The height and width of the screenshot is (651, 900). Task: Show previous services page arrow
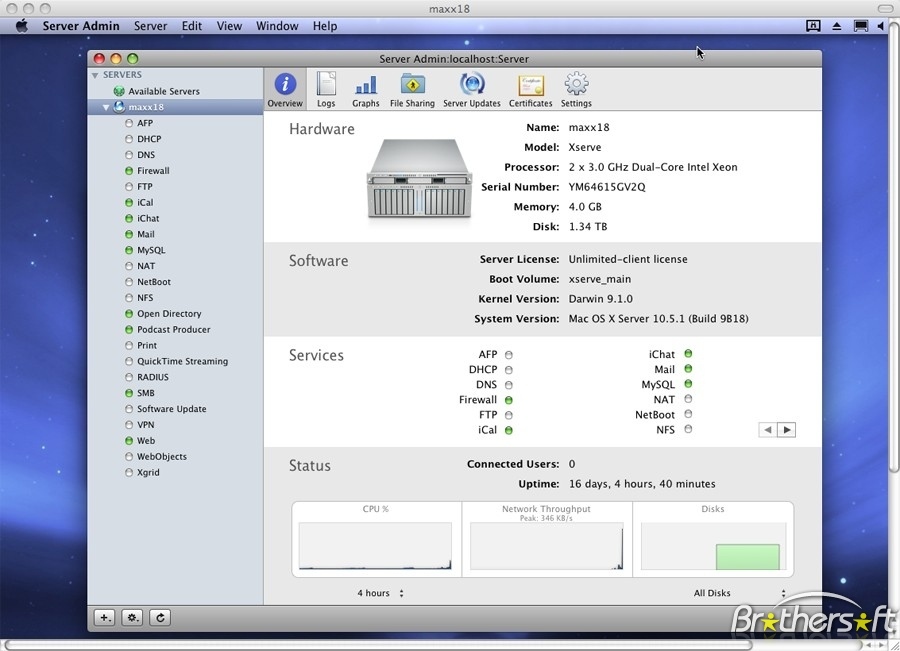[767, 429]
